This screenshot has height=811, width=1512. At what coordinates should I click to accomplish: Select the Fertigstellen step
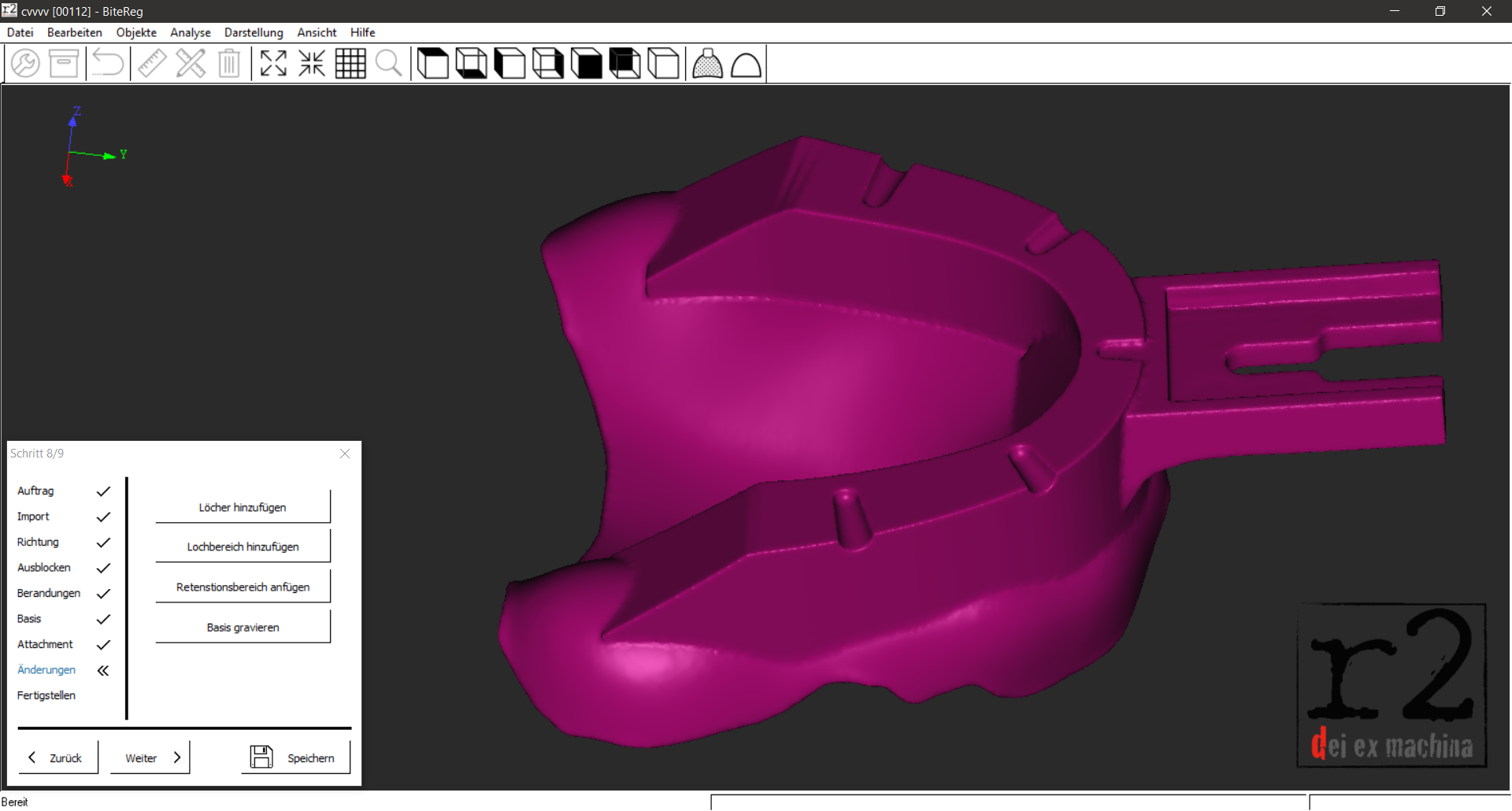coord(46,695)
